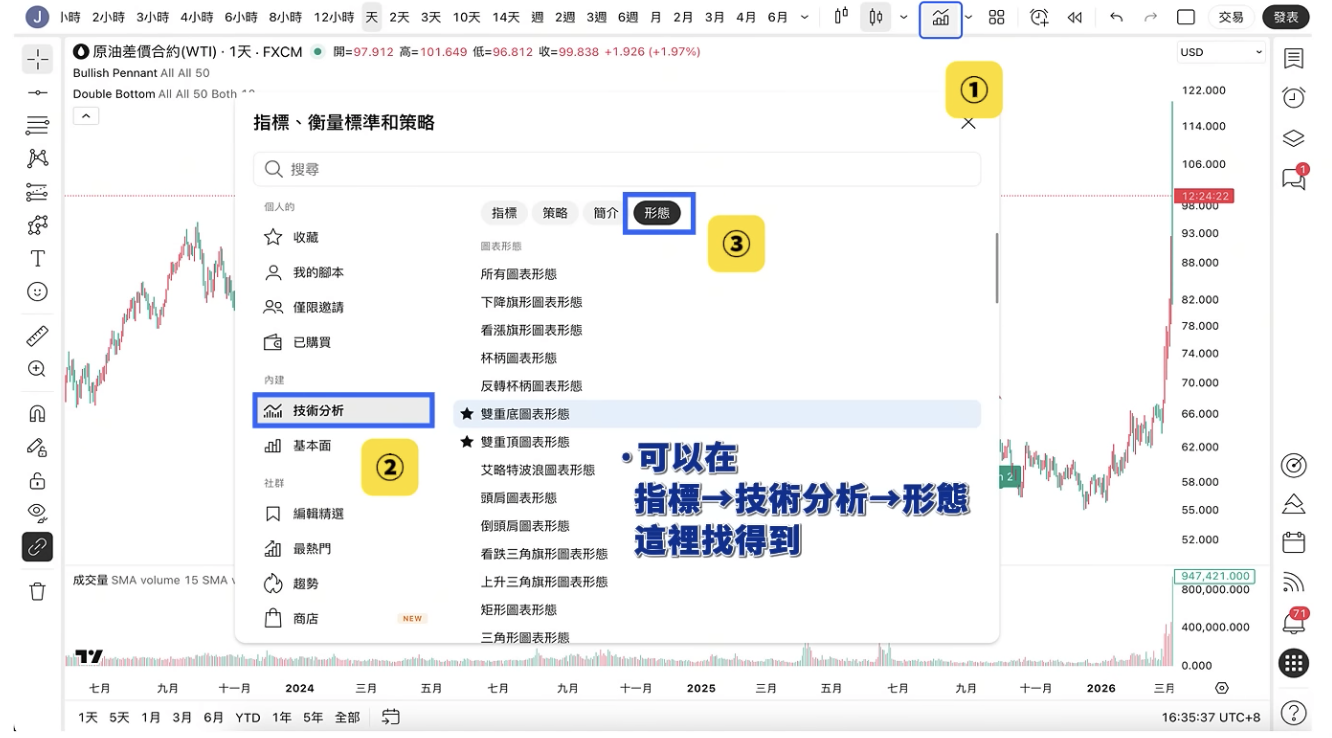Click the dialog list scrollbar thumb

point(996,268)
